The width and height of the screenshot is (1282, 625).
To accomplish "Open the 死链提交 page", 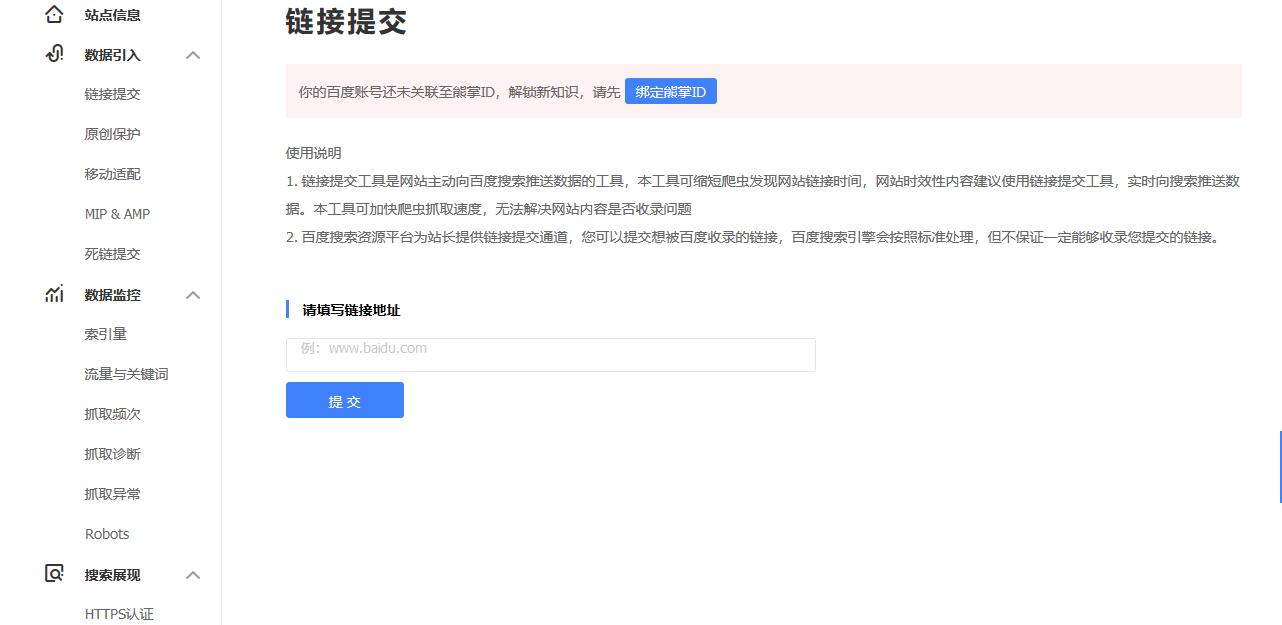I will [x=112, y=254].
